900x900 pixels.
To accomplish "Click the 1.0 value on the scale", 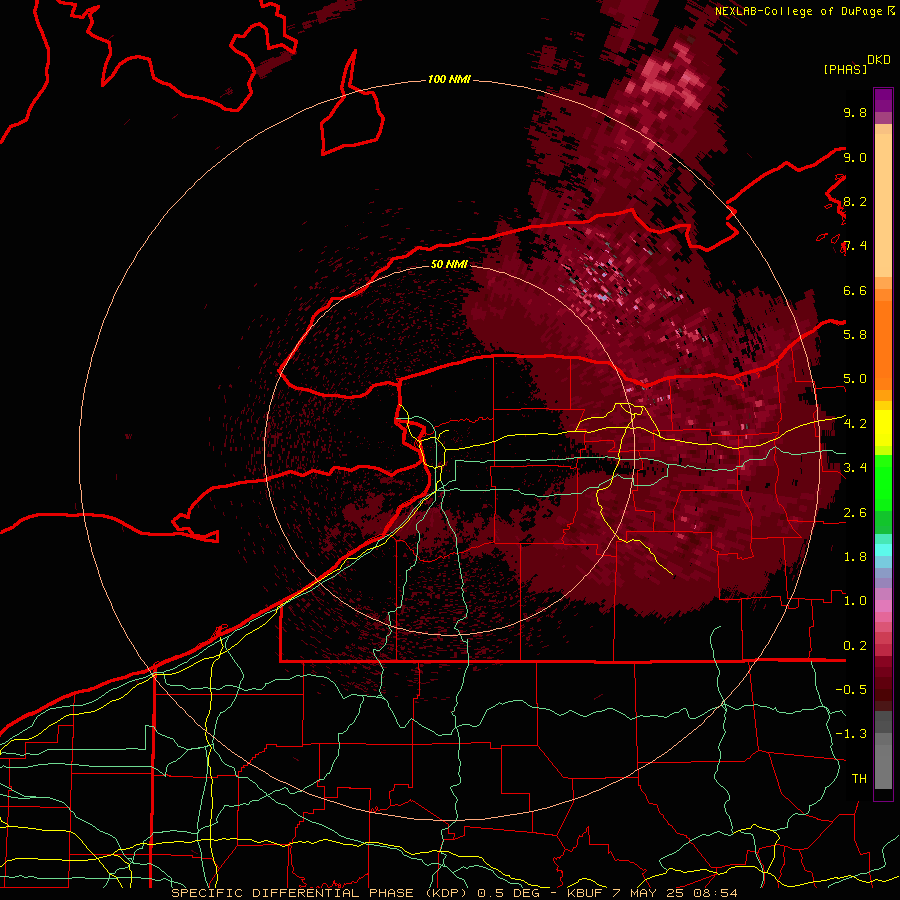I will tap(855, 601).
